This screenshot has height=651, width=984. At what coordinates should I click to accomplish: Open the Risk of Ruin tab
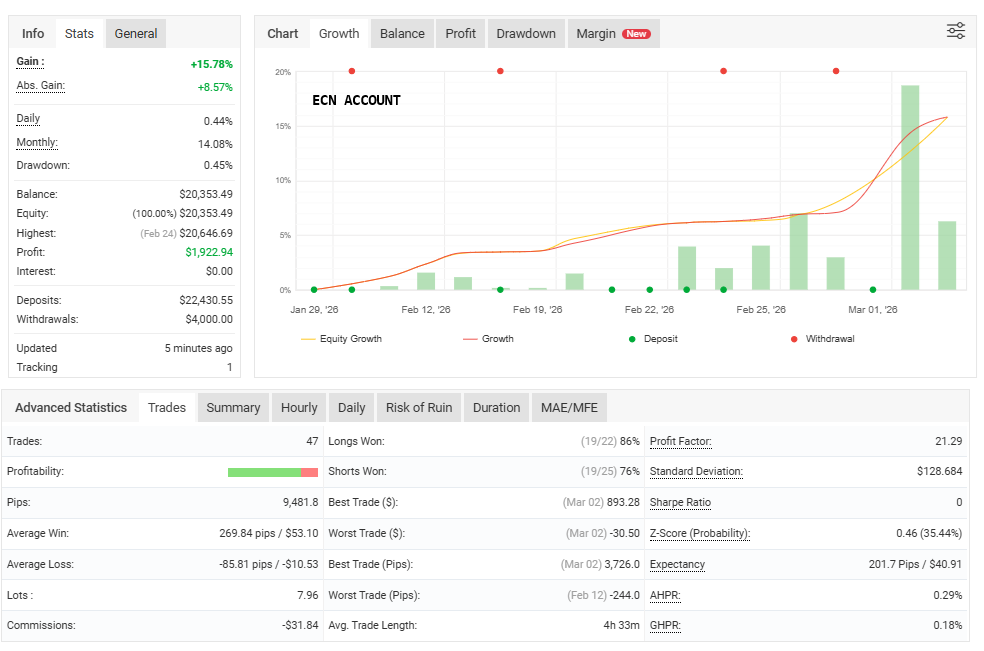(419, 407)
